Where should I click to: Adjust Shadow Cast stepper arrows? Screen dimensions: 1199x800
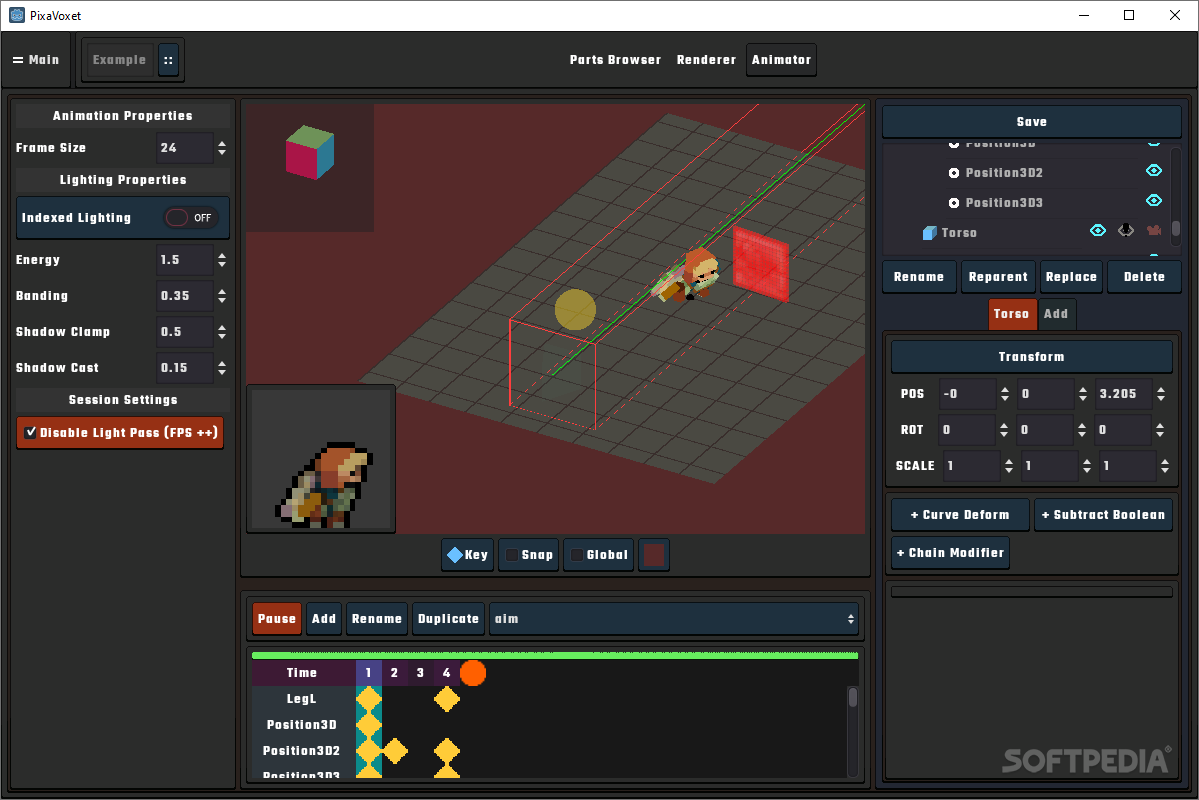222,368
